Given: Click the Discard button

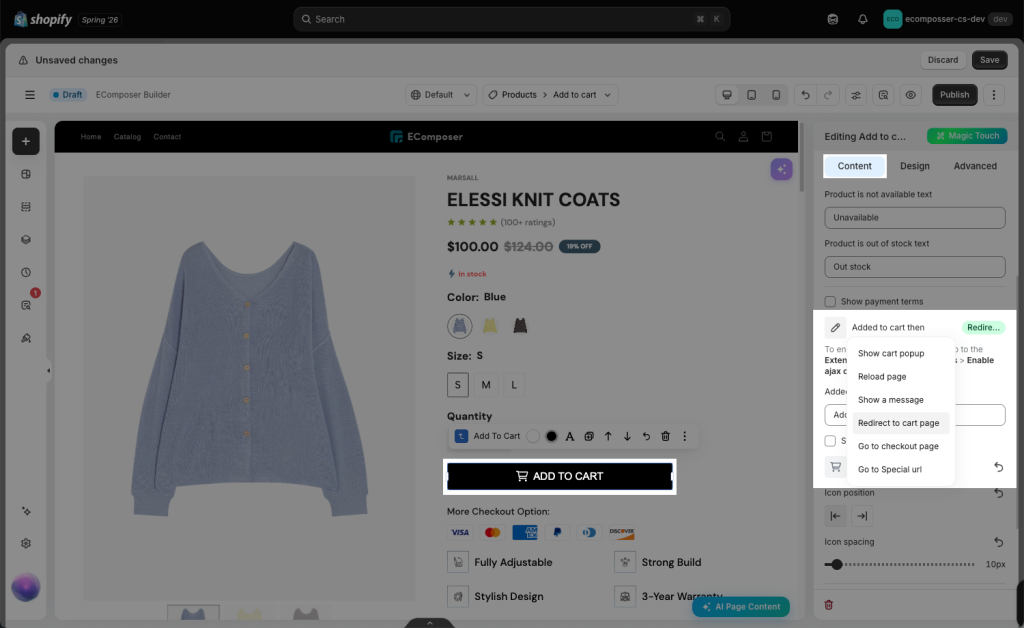Looking at the screenshot, I should pos(943,59).
